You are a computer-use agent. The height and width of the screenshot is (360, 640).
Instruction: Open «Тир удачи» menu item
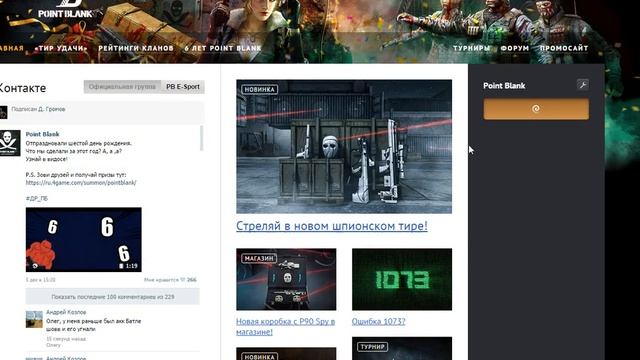pyautogui.click(x=61, y=48)
